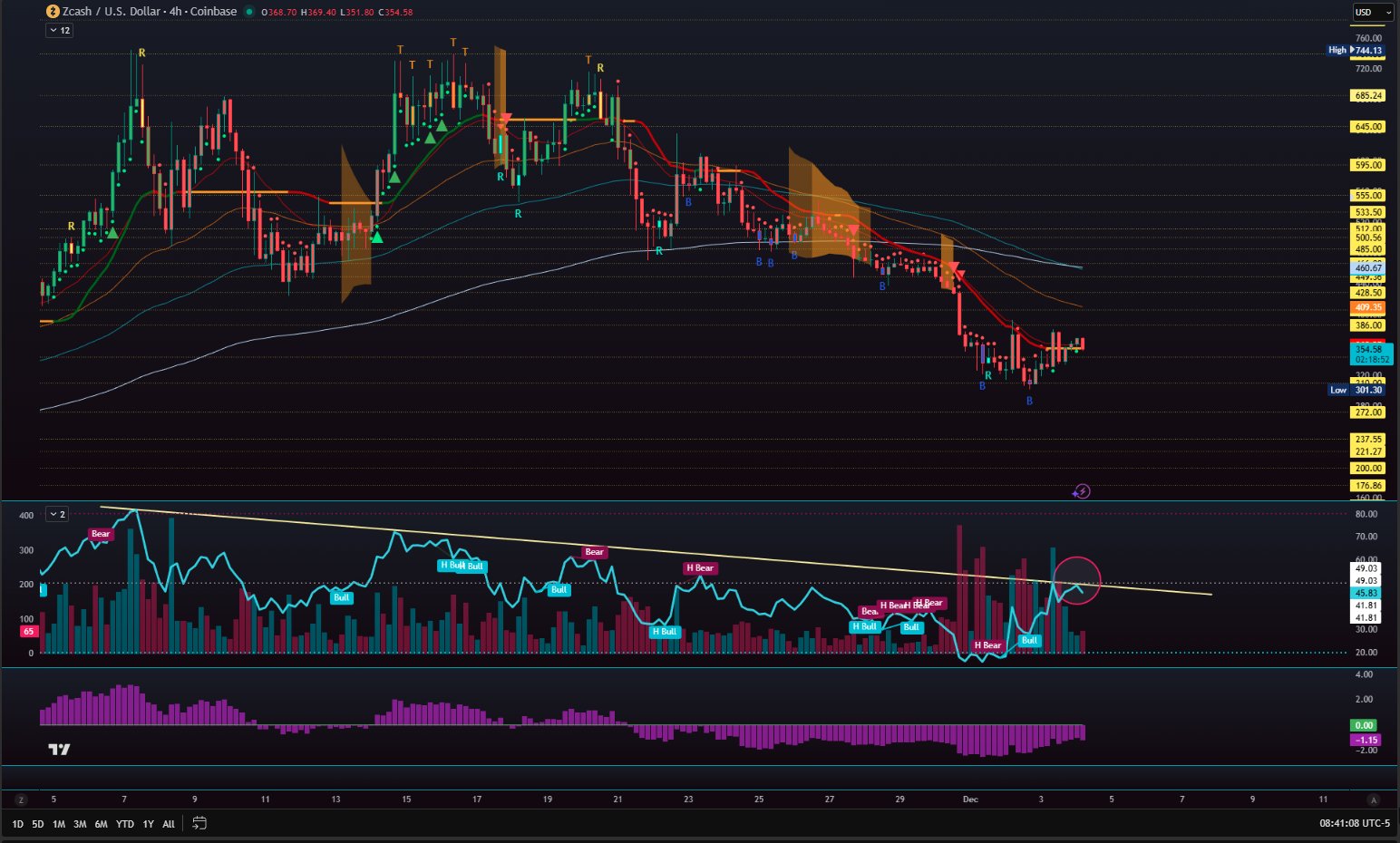Screen dimensions: 1400x843
Task: Click the red 65 volume scale label
Action: 28,632
